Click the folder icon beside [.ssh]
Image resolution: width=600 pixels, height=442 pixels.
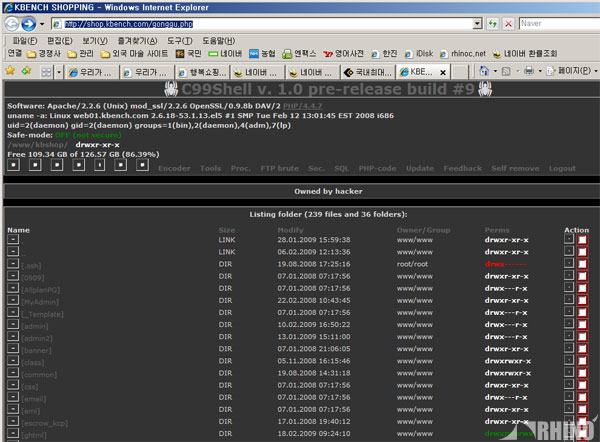13,264
